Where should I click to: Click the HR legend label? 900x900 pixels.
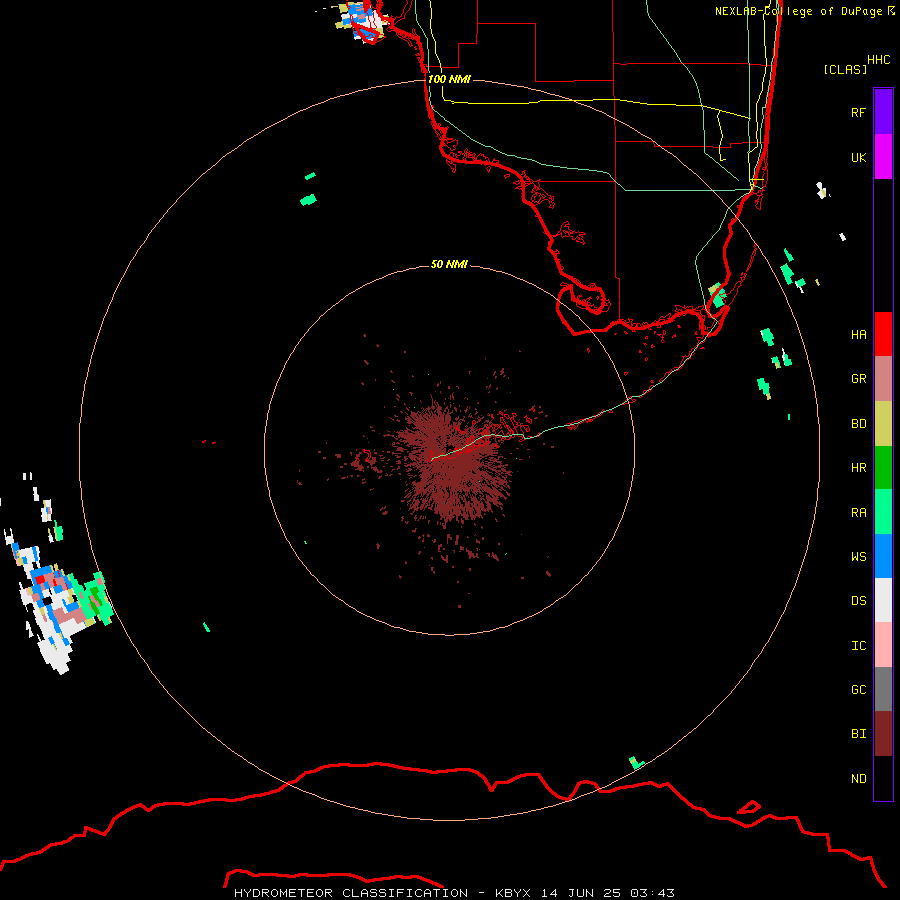pyautogui.click(x=858, y=468)
